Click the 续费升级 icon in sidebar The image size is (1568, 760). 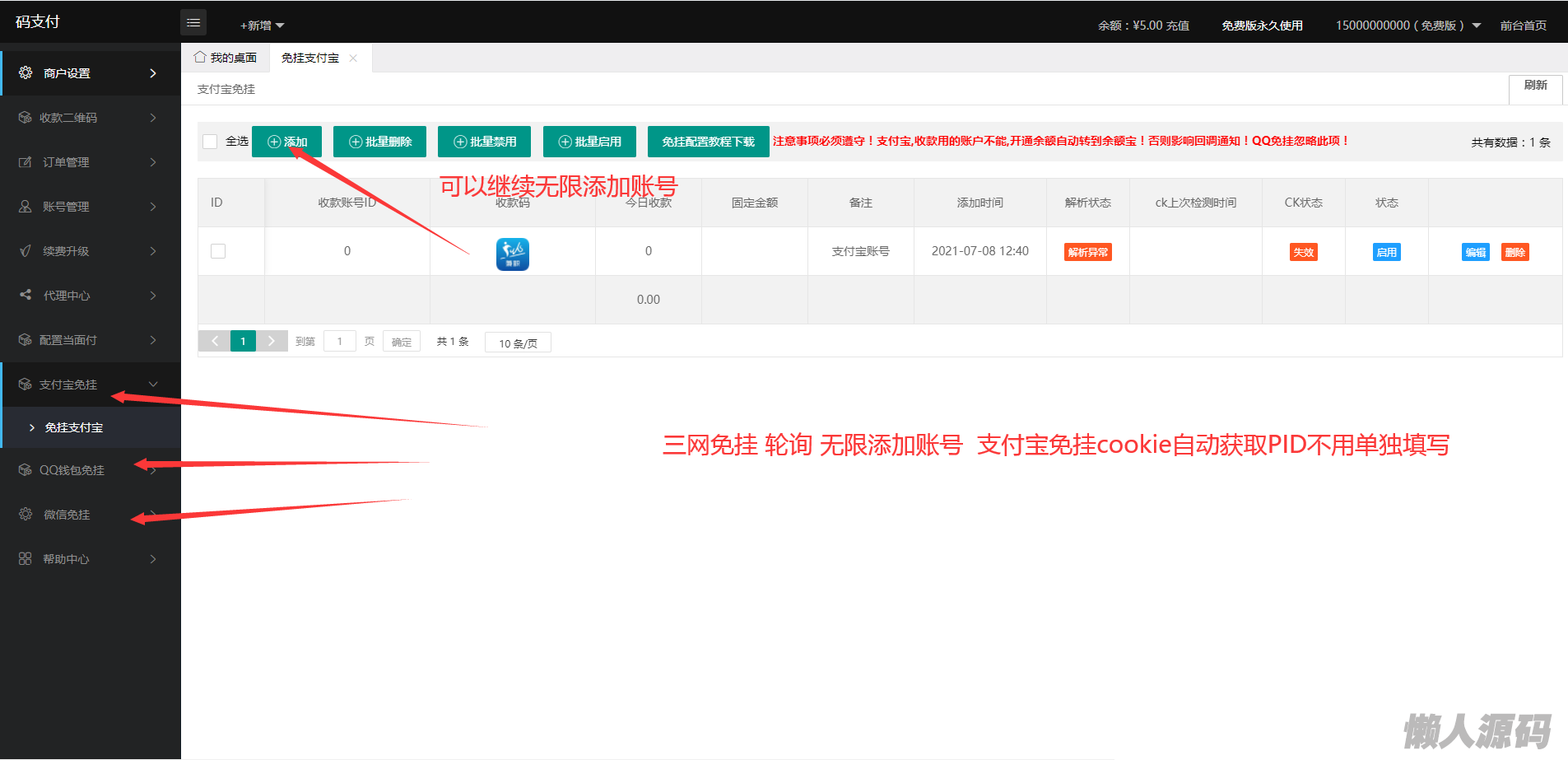click(26, 251)
